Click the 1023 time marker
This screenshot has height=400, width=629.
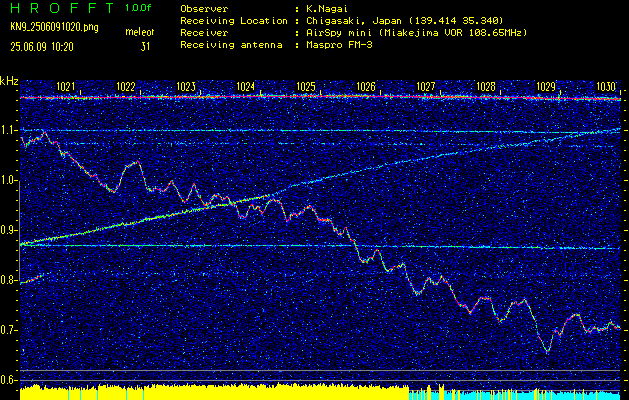186,86
